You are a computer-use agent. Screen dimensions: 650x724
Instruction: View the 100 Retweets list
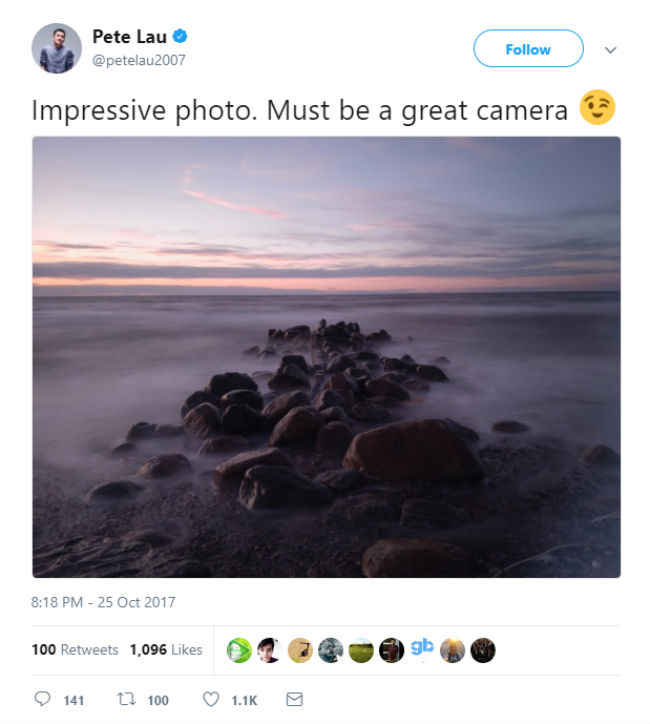coord(75,650)
